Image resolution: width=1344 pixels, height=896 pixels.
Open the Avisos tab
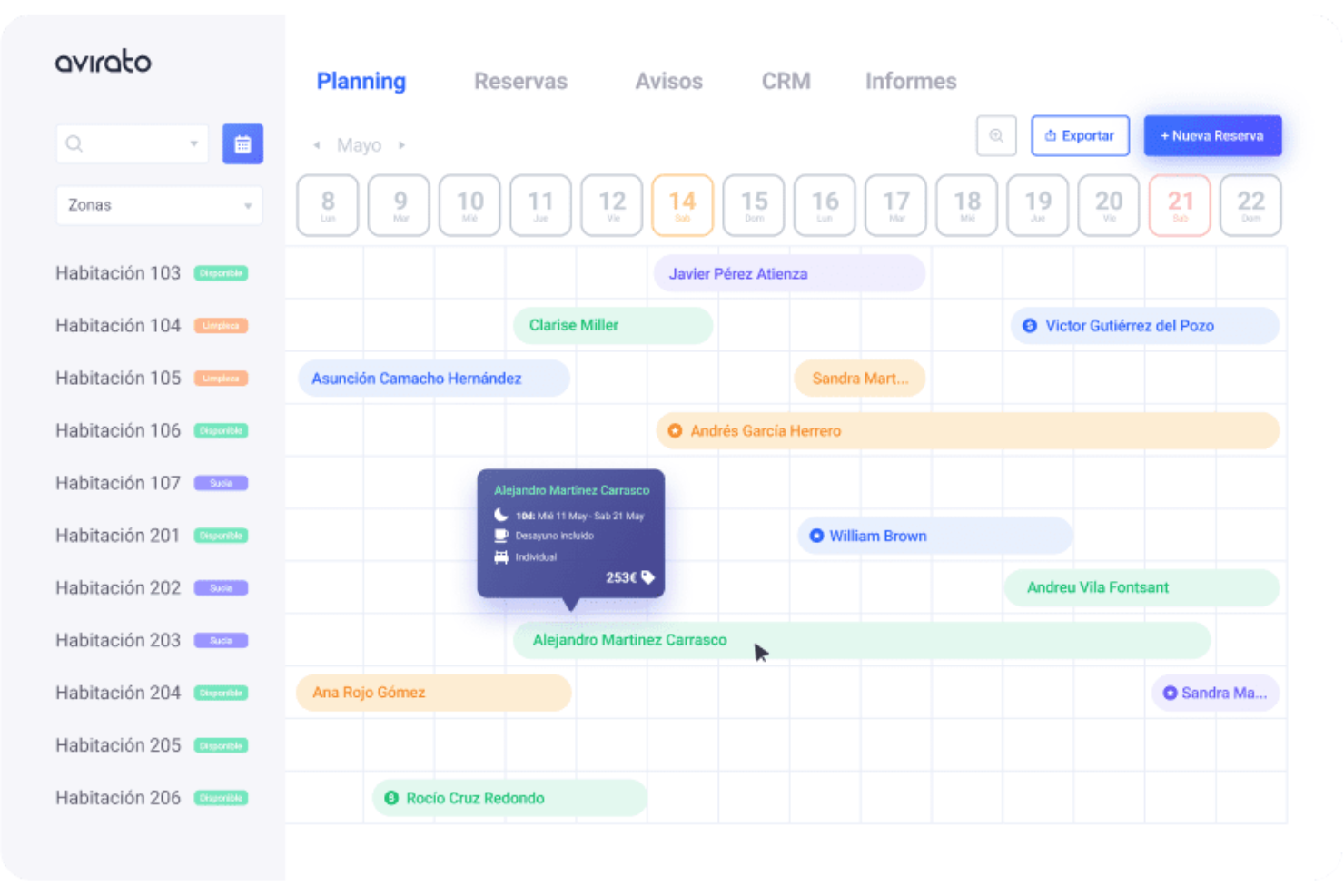tap(668, 81)
